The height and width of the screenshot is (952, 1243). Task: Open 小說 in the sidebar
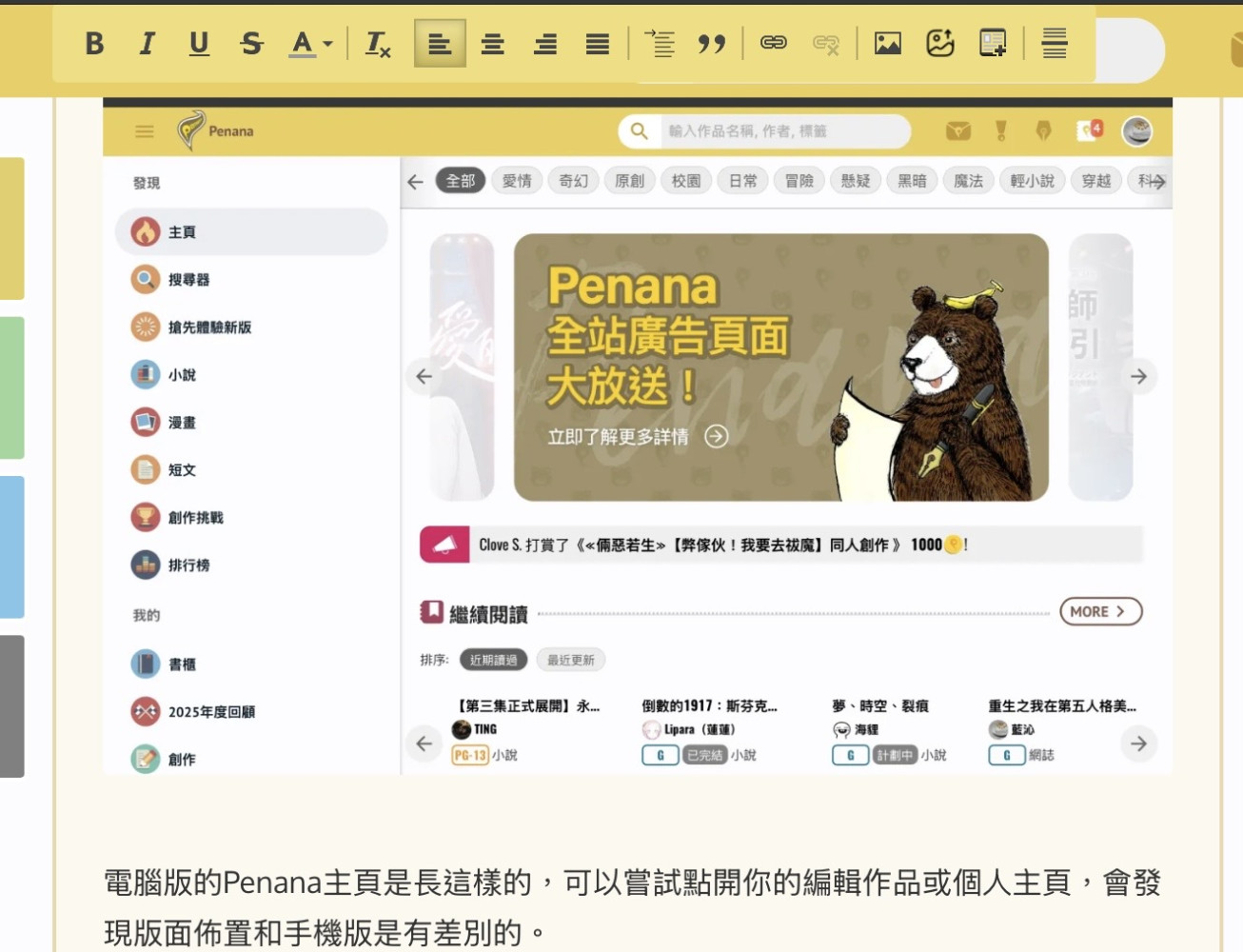[x=251, y=375]
